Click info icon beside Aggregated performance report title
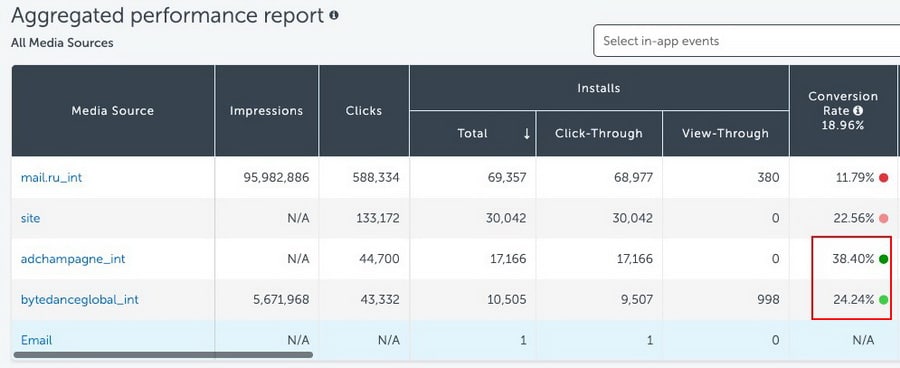Screen dimensions: 900x368 (334, 16)
